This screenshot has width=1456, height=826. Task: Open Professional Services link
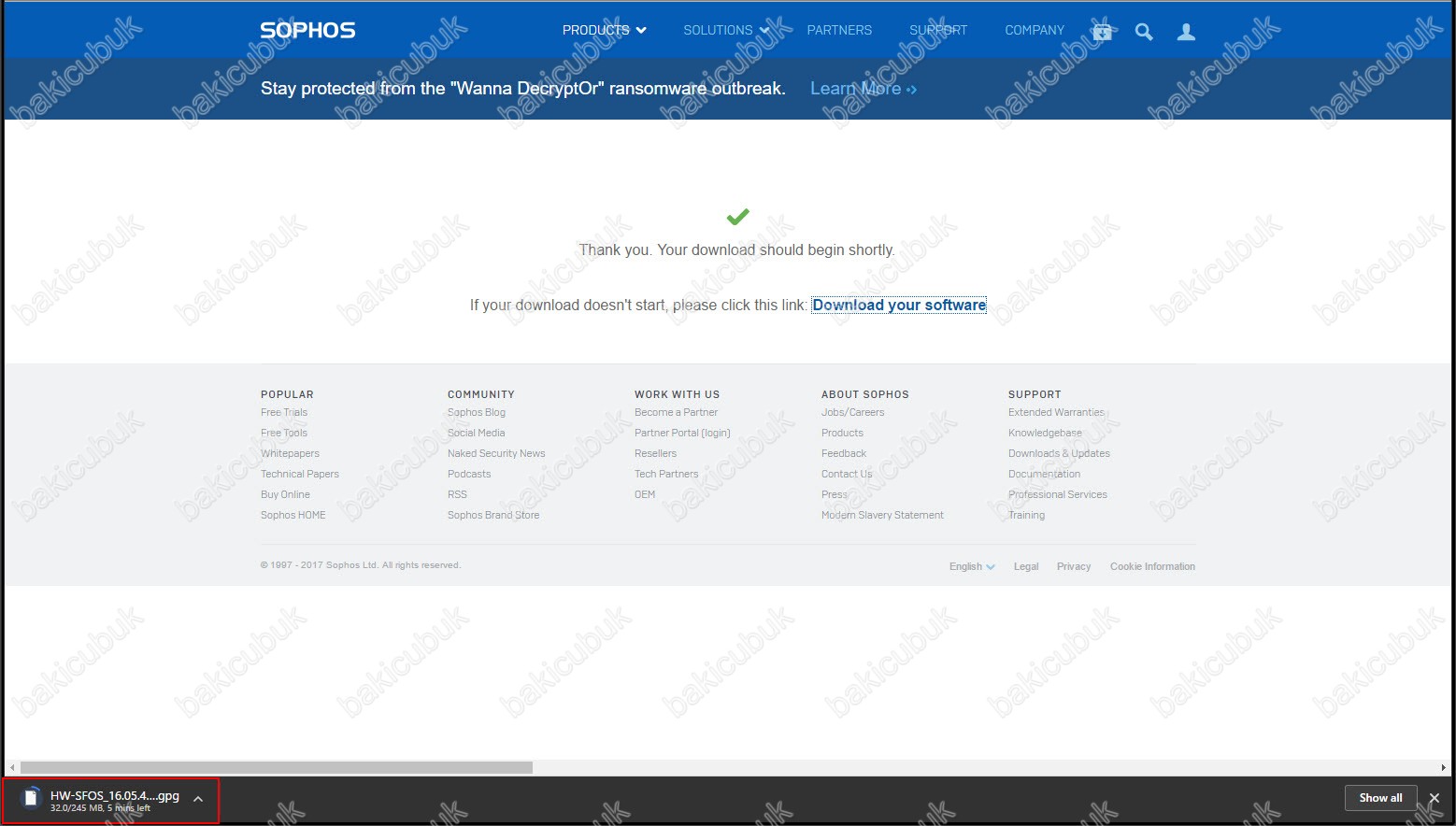pos(1058,494)
